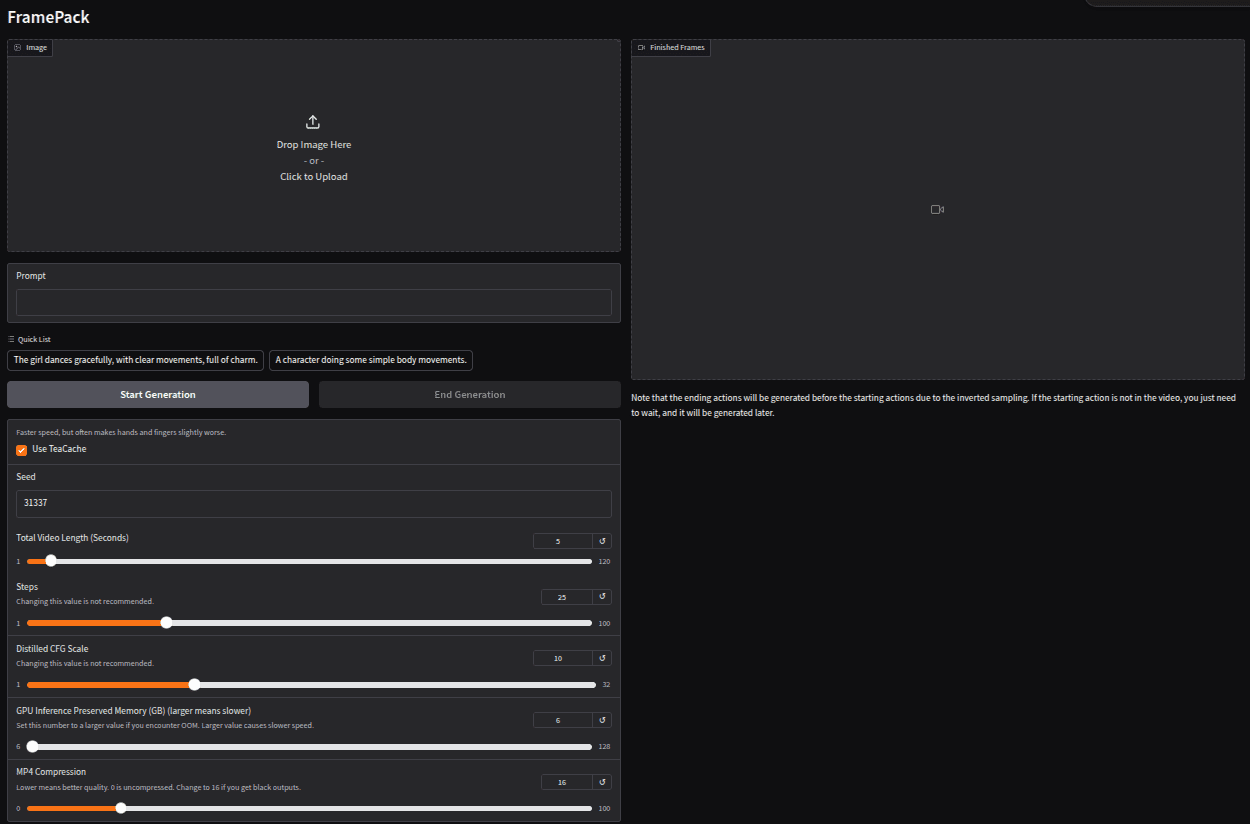Click the MP4 Compression slider handle

pyautogui.click(x=121, y=808)
